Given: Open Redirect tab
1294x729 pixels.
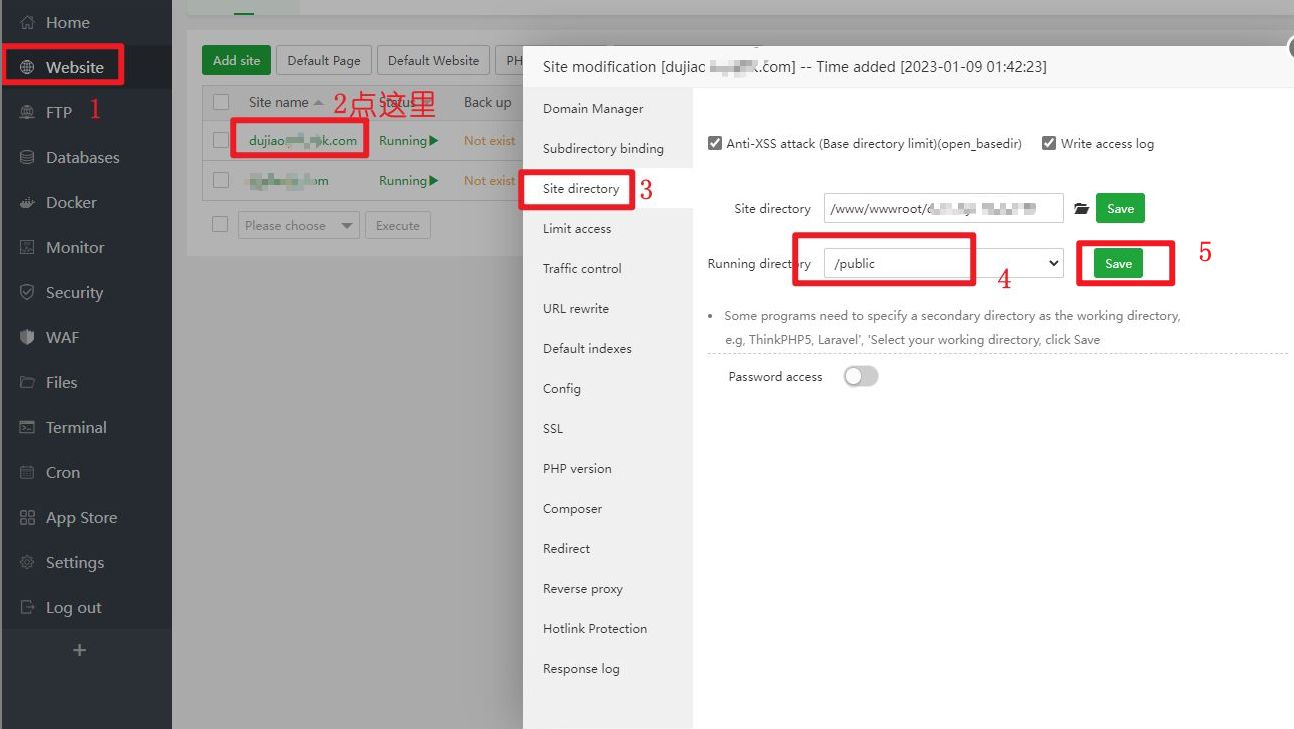Looking at the screenshot, I should (566, 548).
